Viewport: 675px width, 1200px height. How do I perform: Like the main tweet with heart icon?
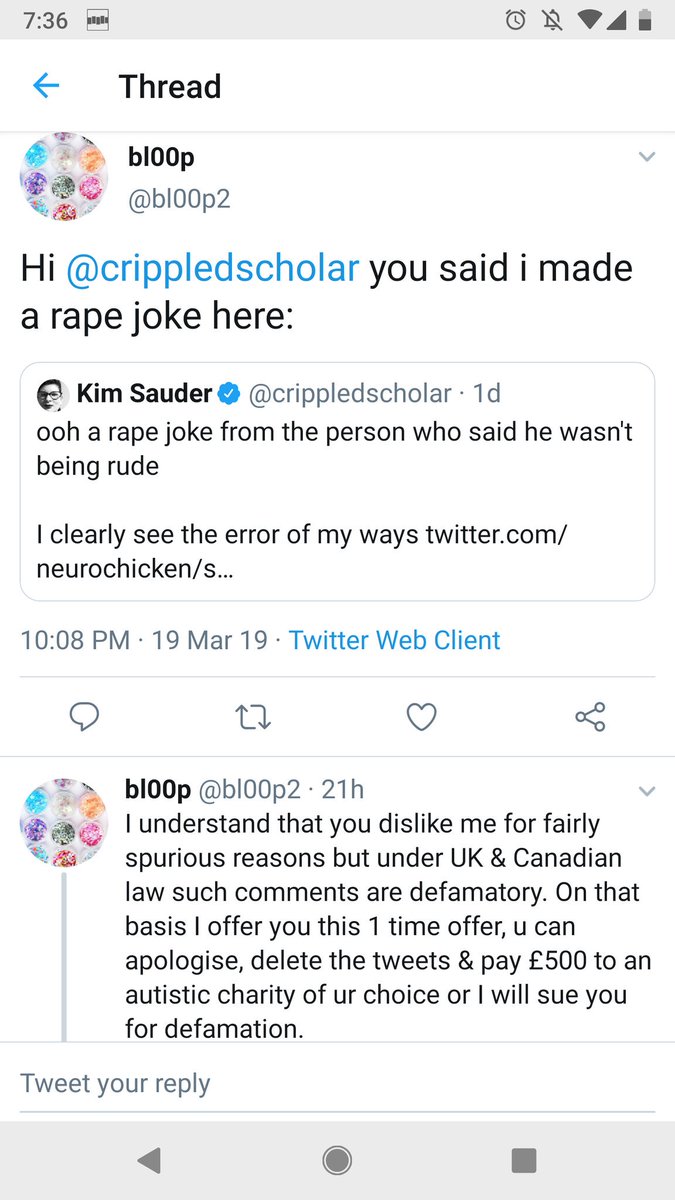[x=422, y=716]
